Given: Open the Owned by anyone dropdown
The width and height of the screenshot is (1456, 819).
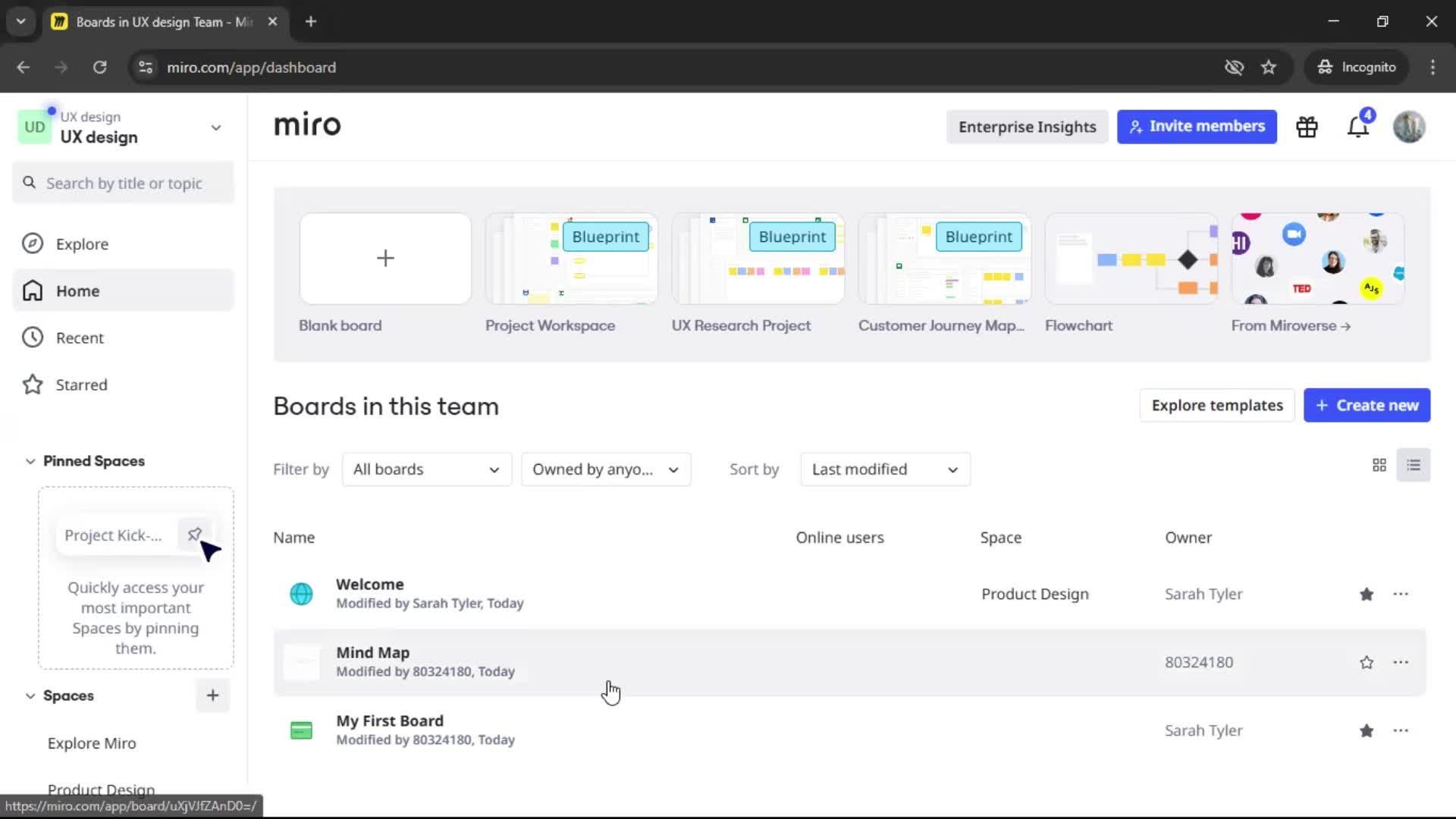Looking at the screenshot, I should point(606,469).
